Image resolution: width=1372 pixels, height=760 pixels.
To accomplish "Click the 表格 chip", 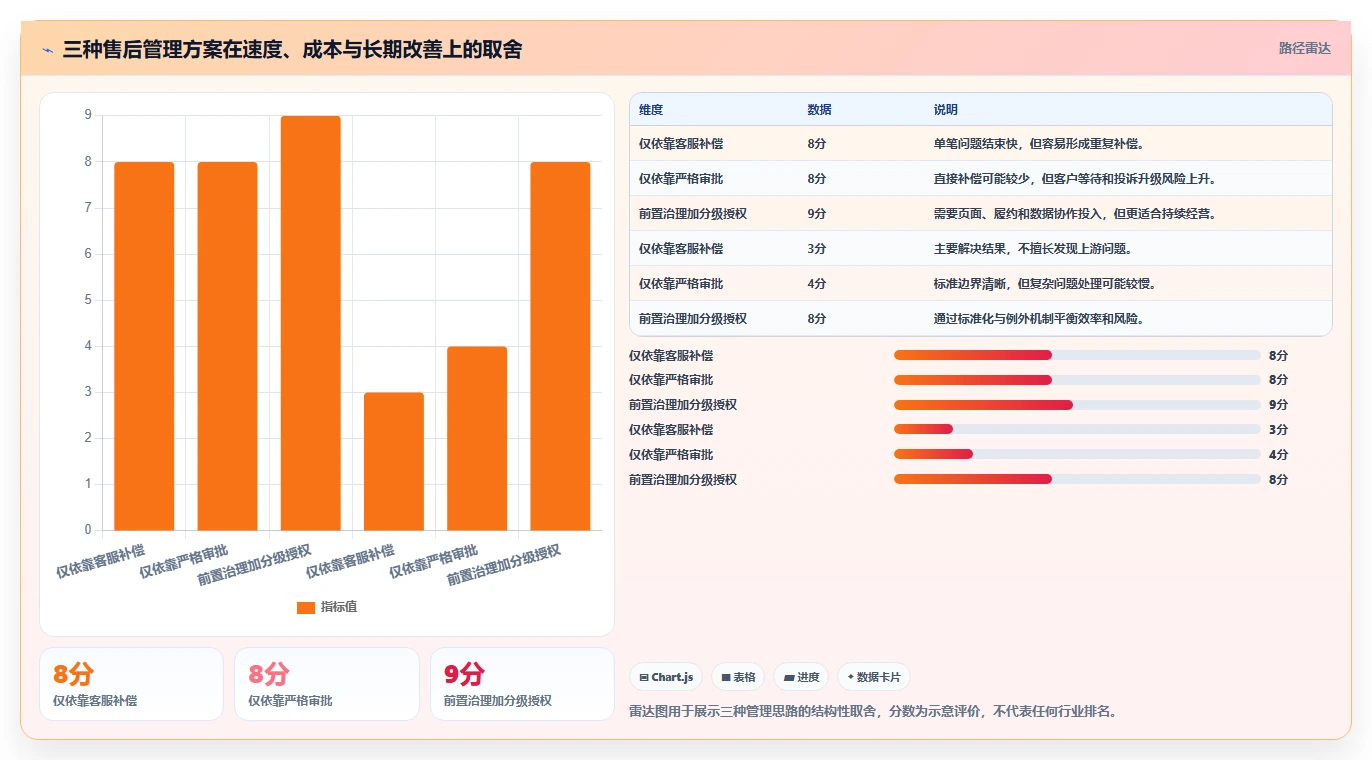I will (738, 677).
